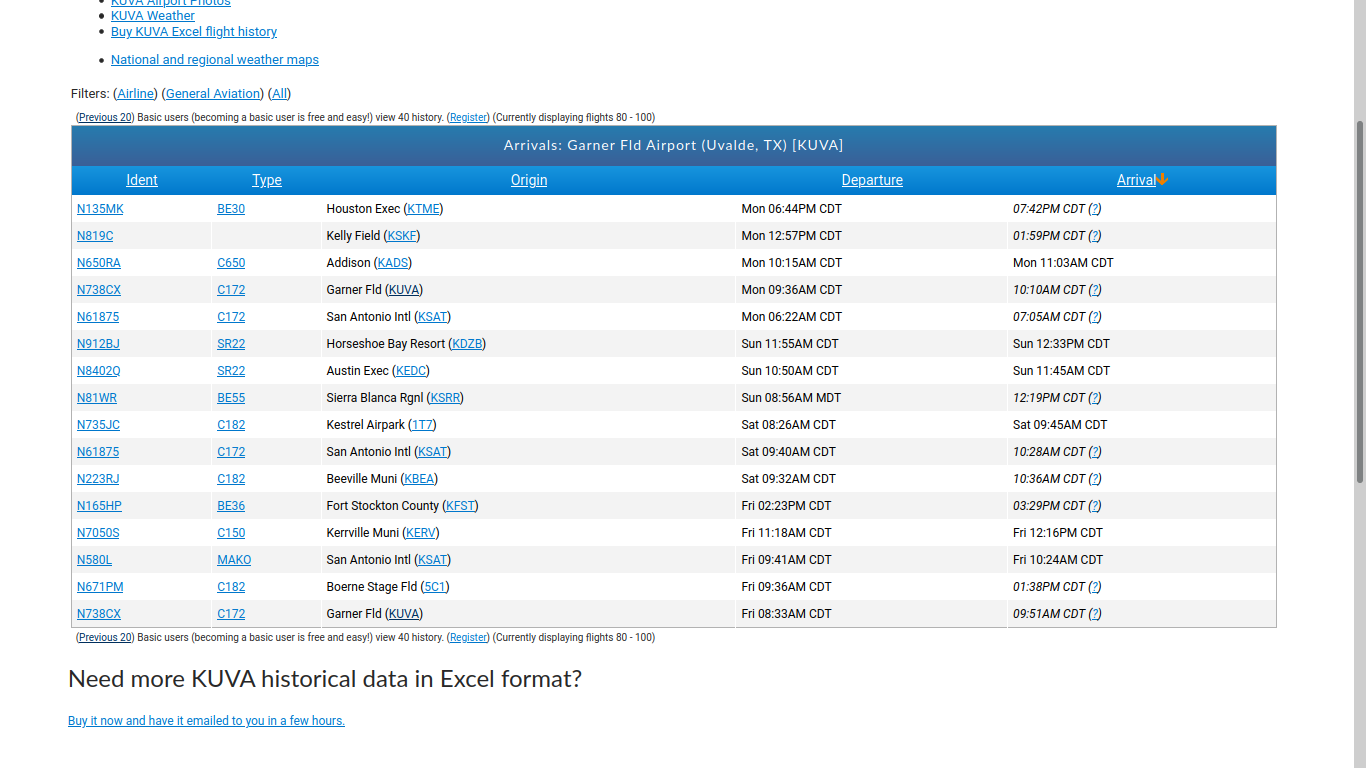Open airport KSRR link
The image size is (1366, 768).
coord(445,398)
